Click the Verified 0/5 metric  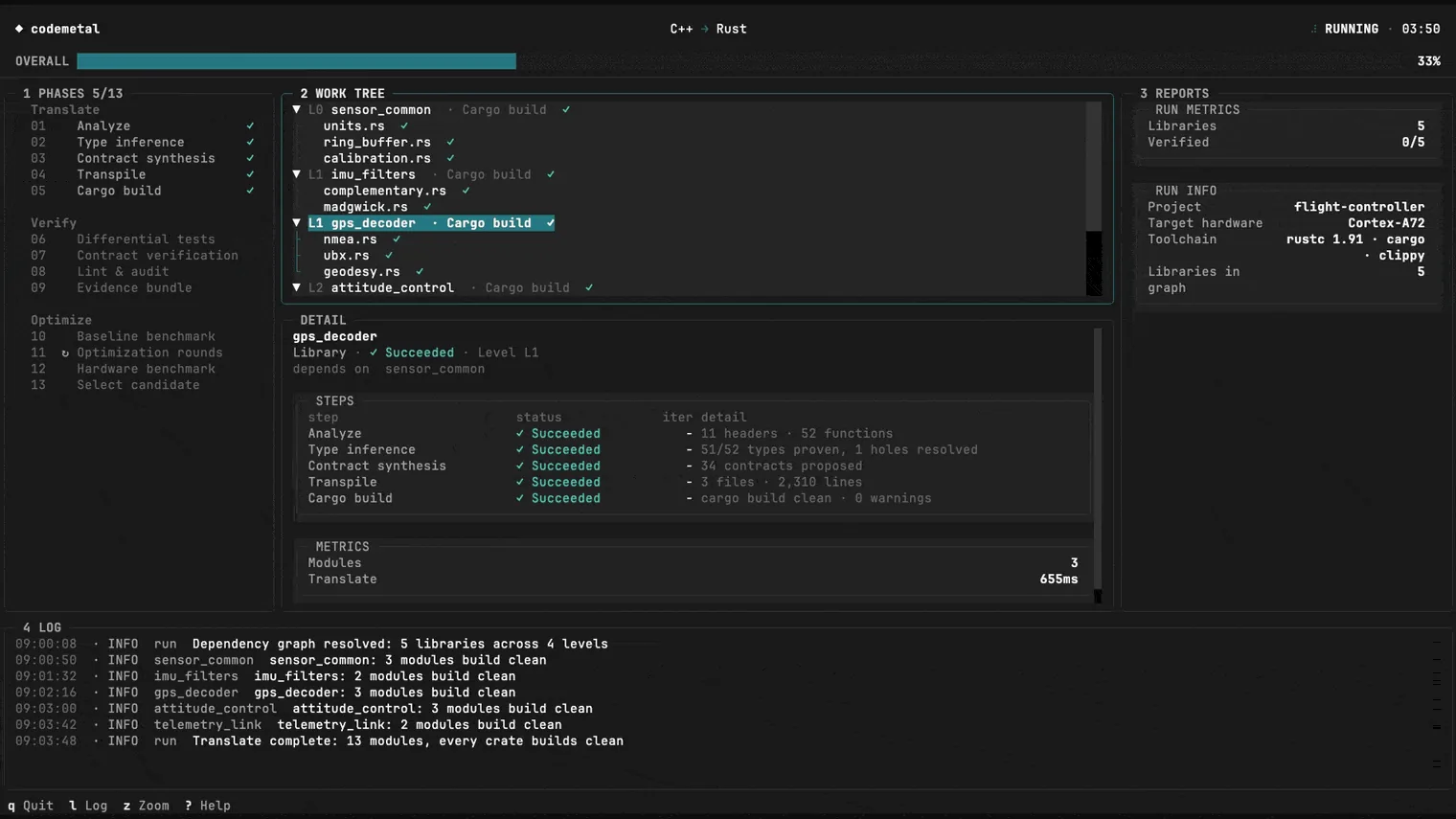tap(1286, 143)
